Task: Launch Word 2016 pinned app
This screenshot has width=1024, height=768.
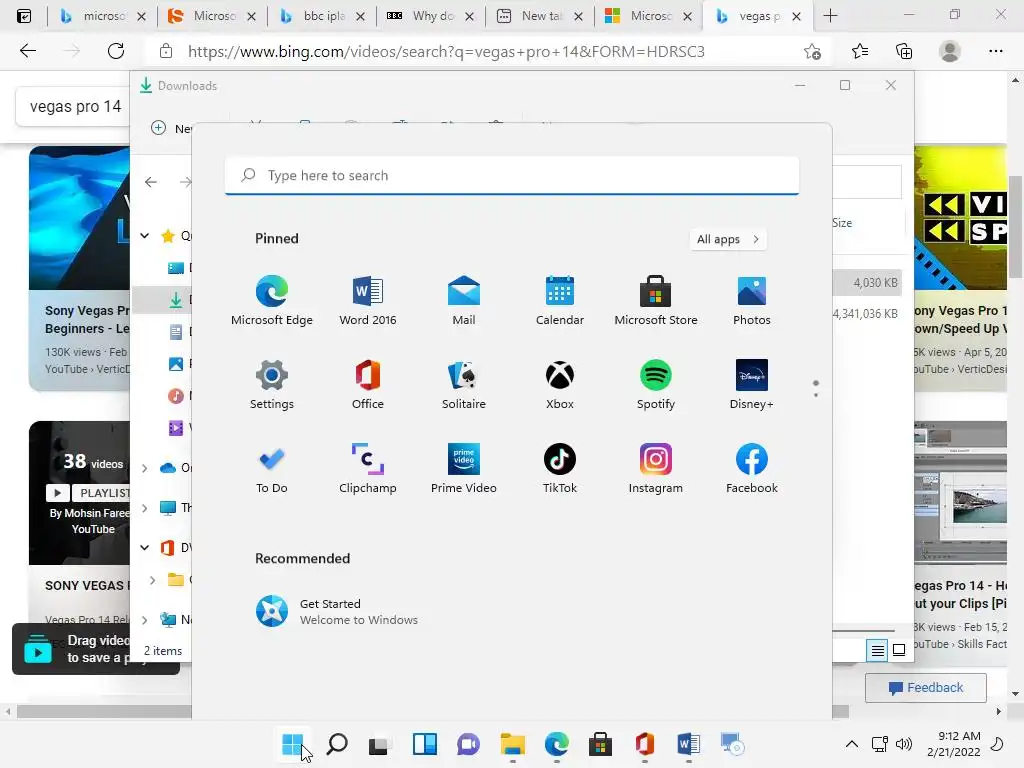Action: (x=368, y=301)
